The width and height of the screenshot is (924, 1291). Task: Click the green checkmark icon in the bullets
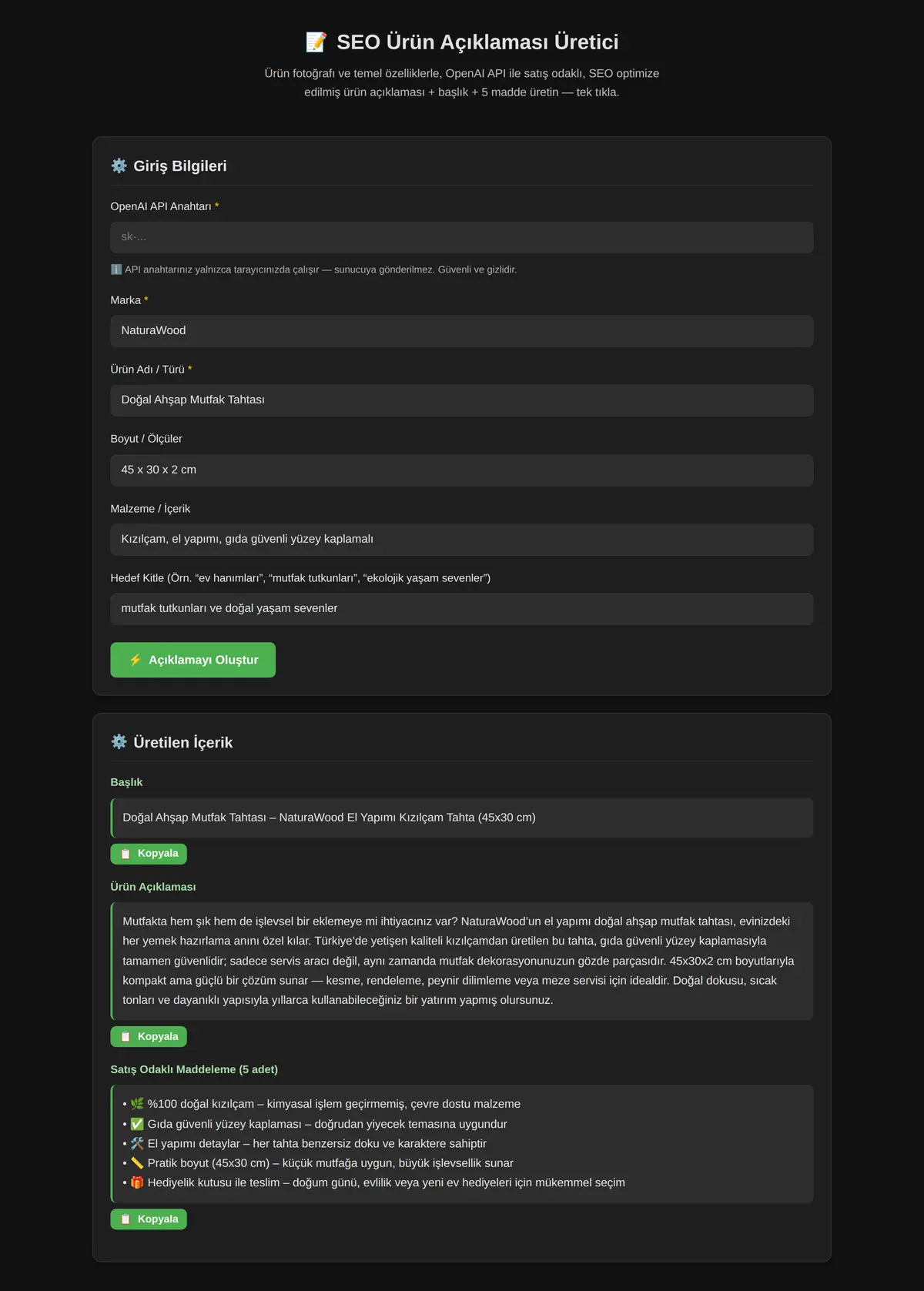(137, 1124)
